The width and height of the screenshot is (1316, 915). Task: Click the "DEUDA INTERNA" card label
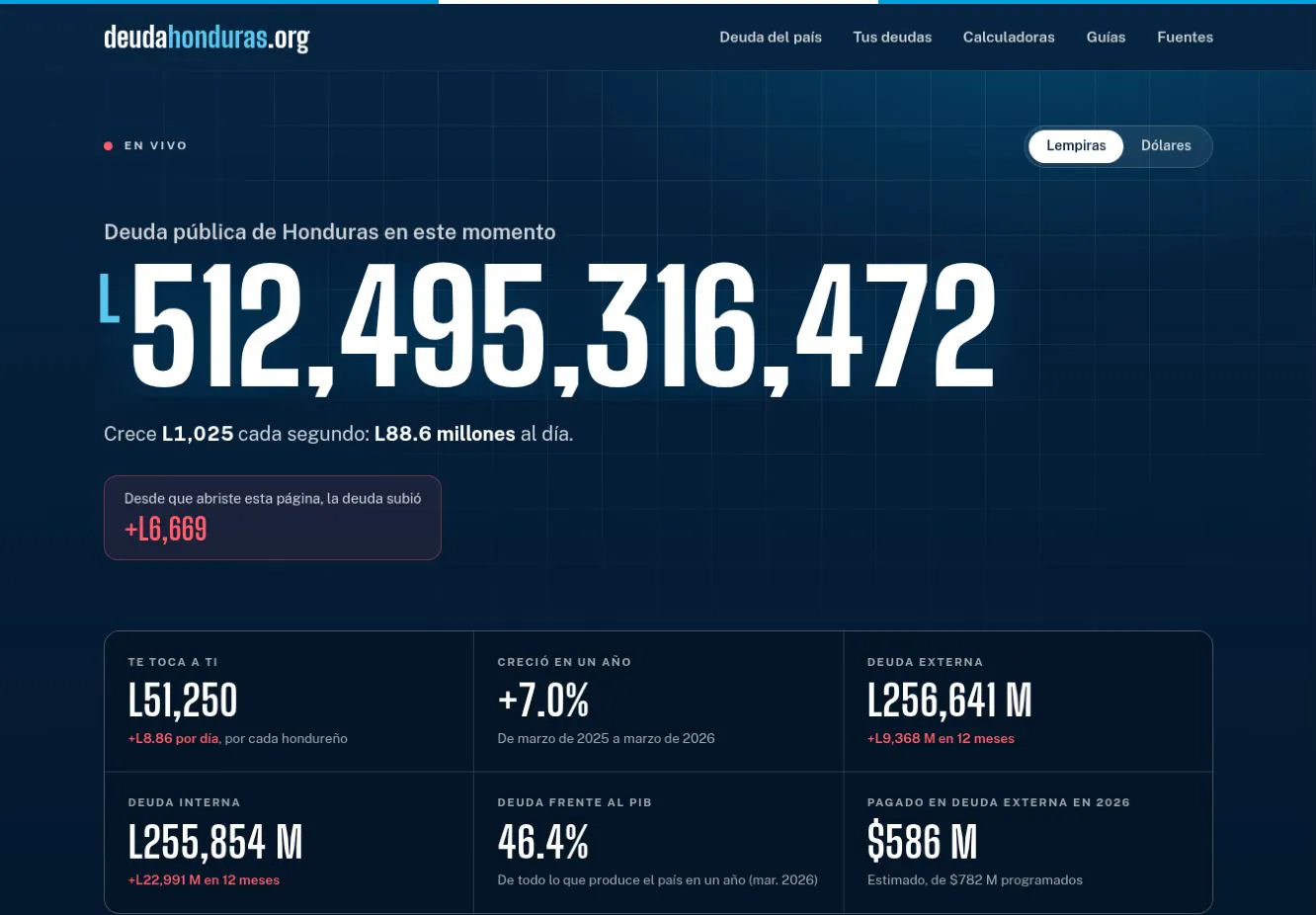pyautogui.click(x=185, y=802)
